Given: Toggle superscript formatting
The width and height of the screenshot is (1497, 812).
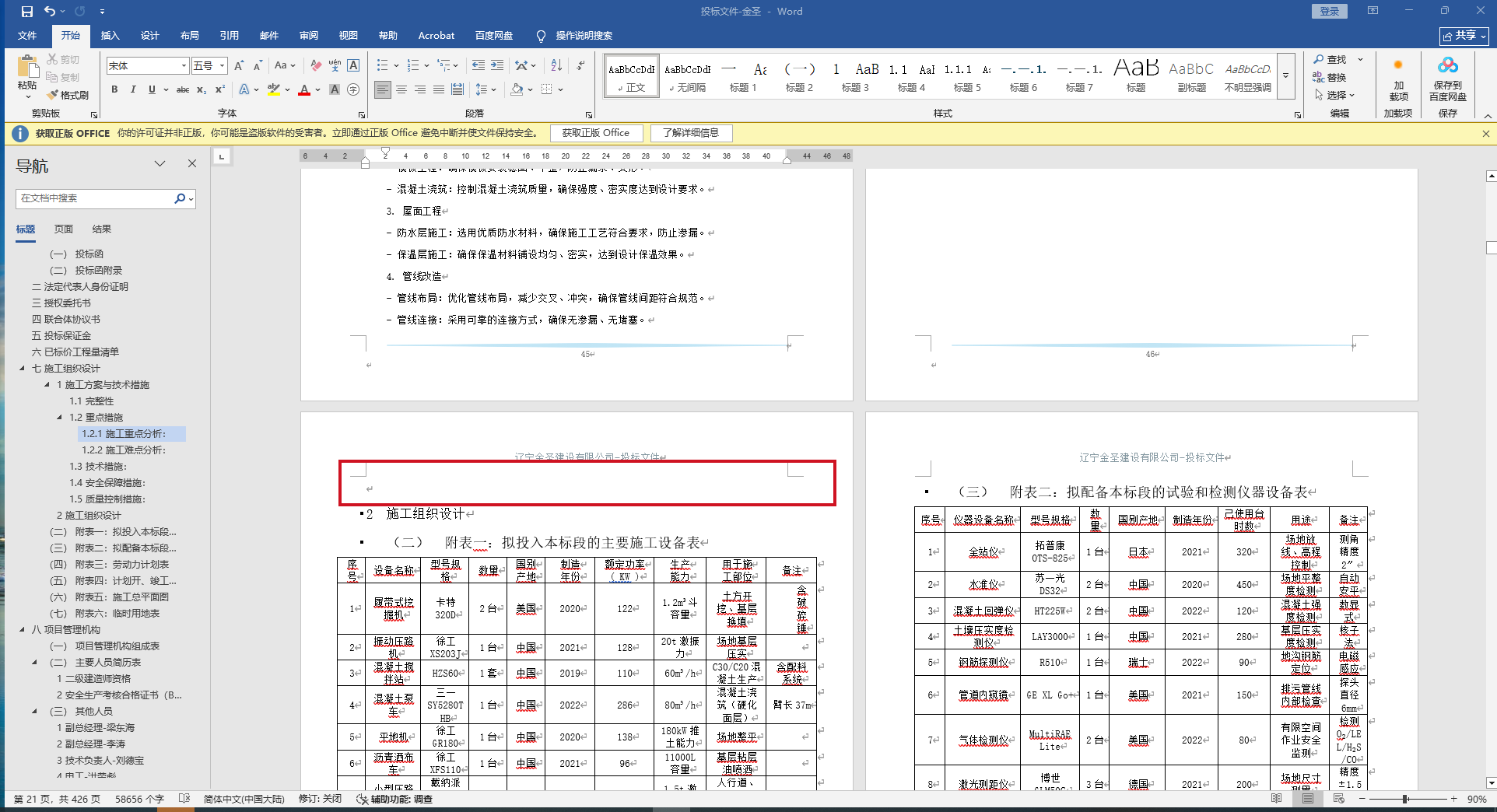Looking at the screenshot, I should pyautogui.click(x=220, y=89).
